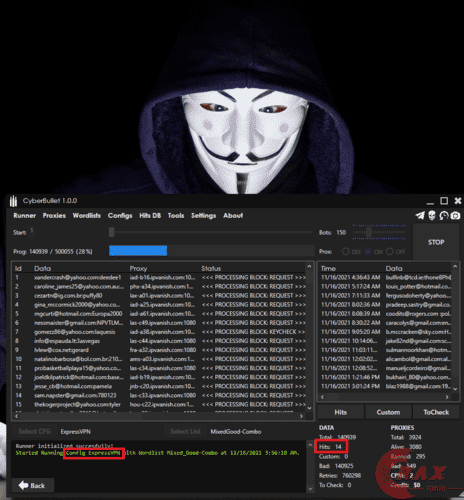464x500 pixels.
Task: Switch to the Custom tab
Action: (388, 412)
